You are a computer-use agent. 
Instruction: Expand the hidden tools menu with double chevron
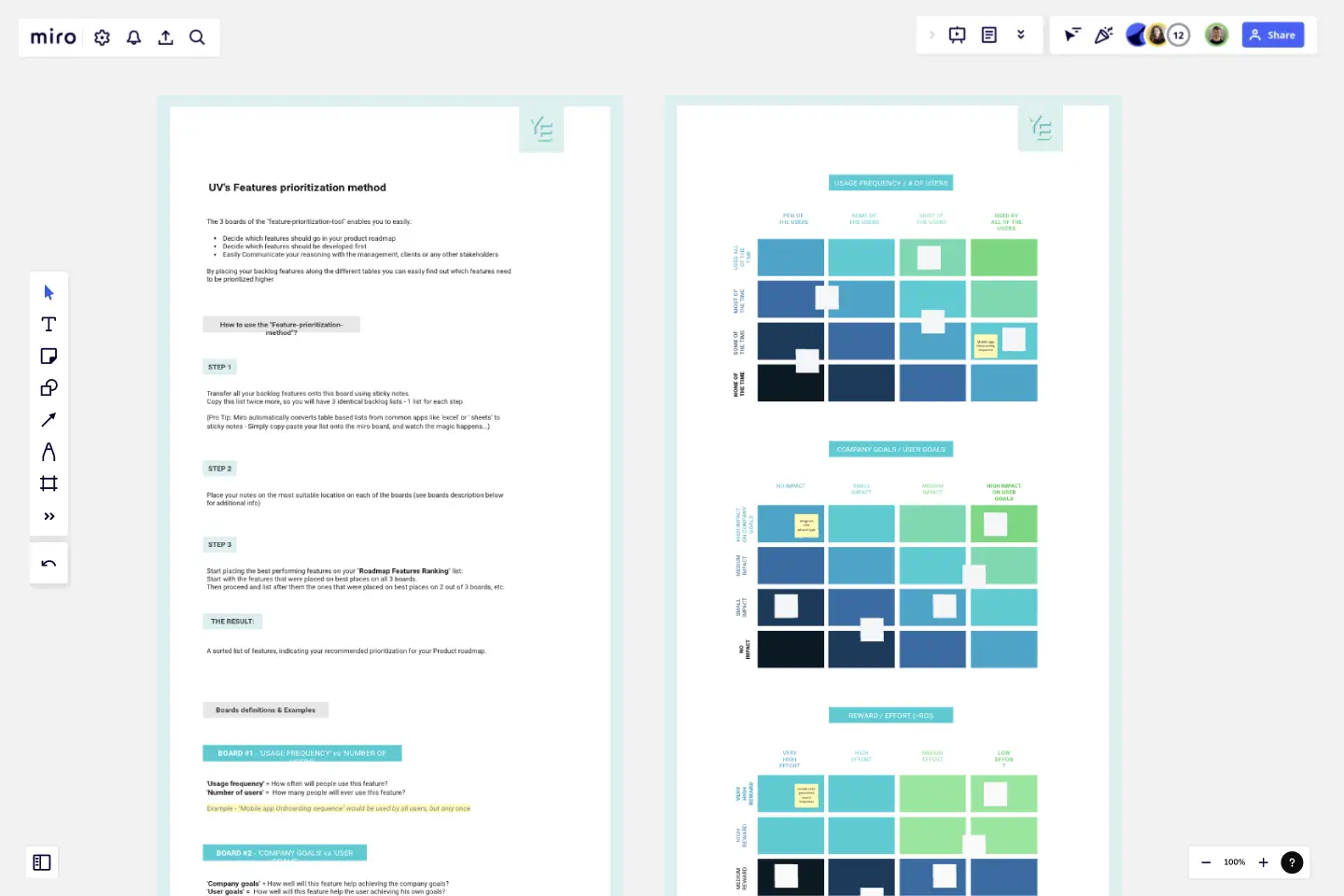tap(49, 515)
